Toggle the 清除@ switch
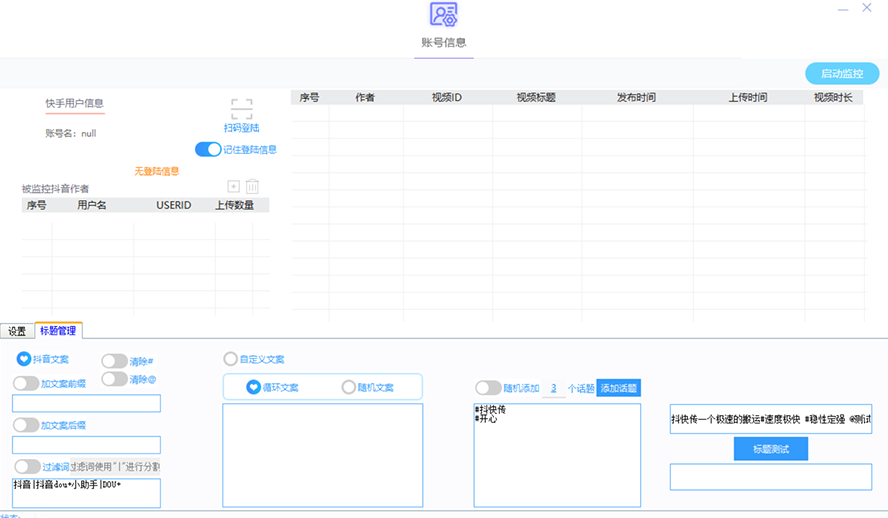Image resolution: width=888 pixels, height=518 pixels. (x=114, y=379)
